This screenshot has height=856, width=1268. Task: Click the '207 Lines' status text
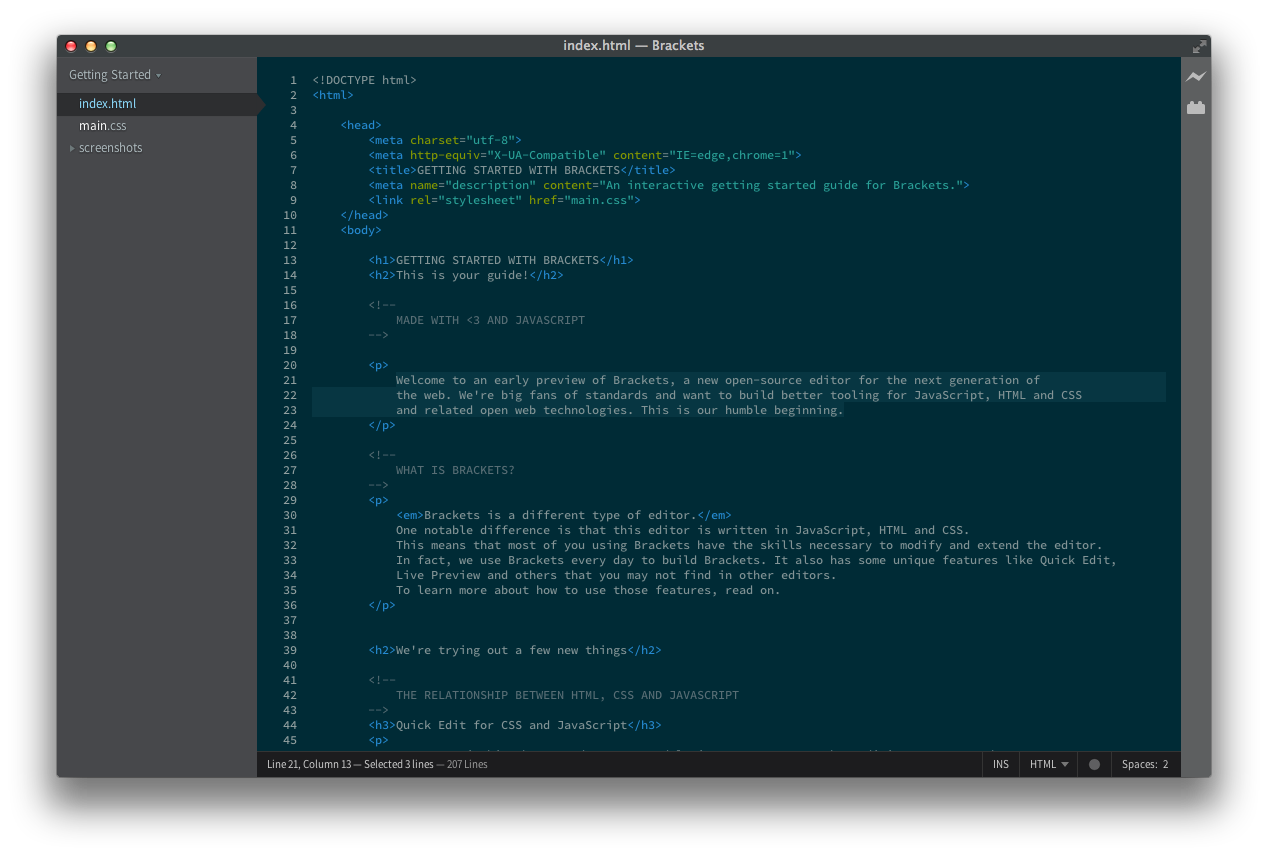[465, 764]
